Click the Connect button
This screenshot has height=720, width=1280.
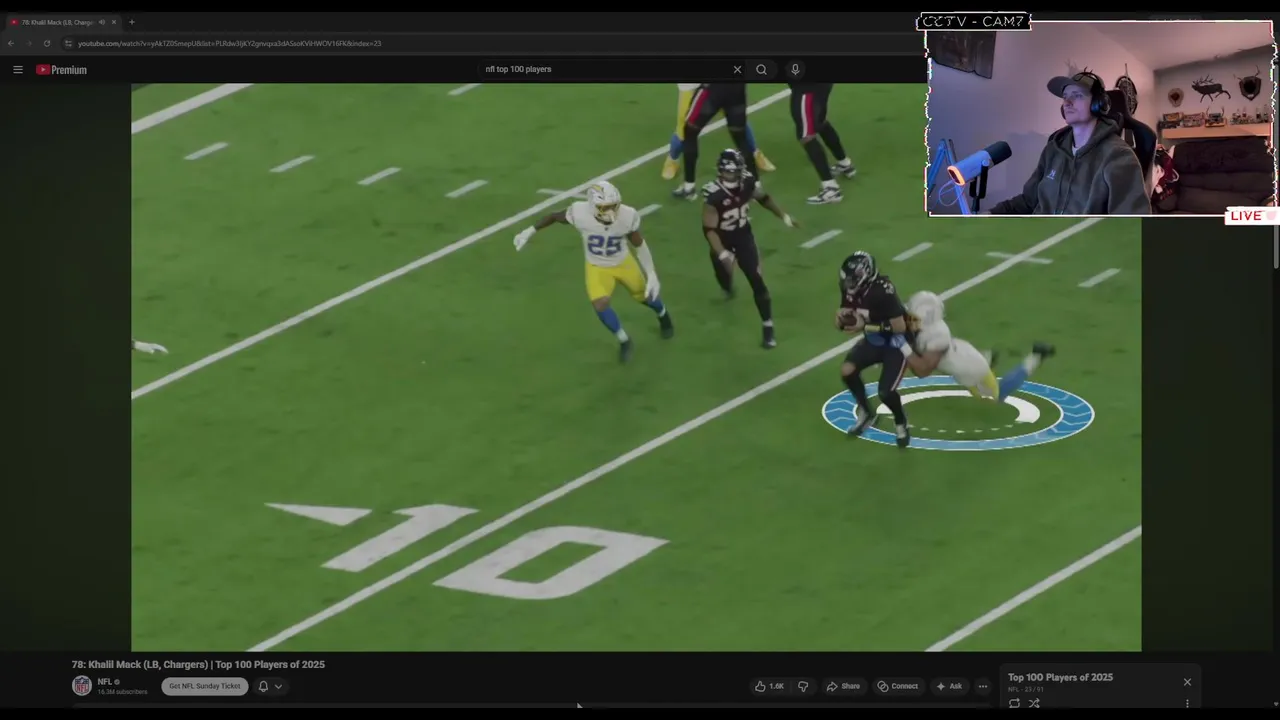pyautogui.click(x=897, y=686)
